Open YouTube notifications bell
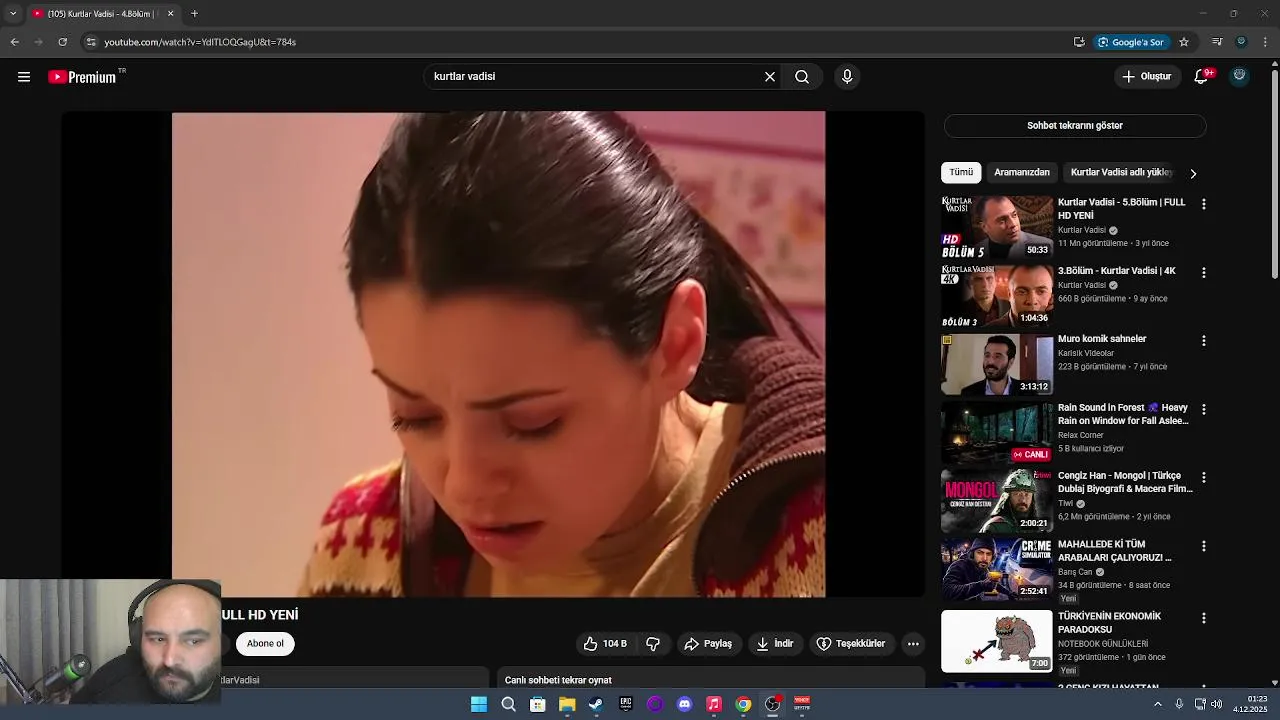This screenshot has height=720, width=1280. (1201, 77)
